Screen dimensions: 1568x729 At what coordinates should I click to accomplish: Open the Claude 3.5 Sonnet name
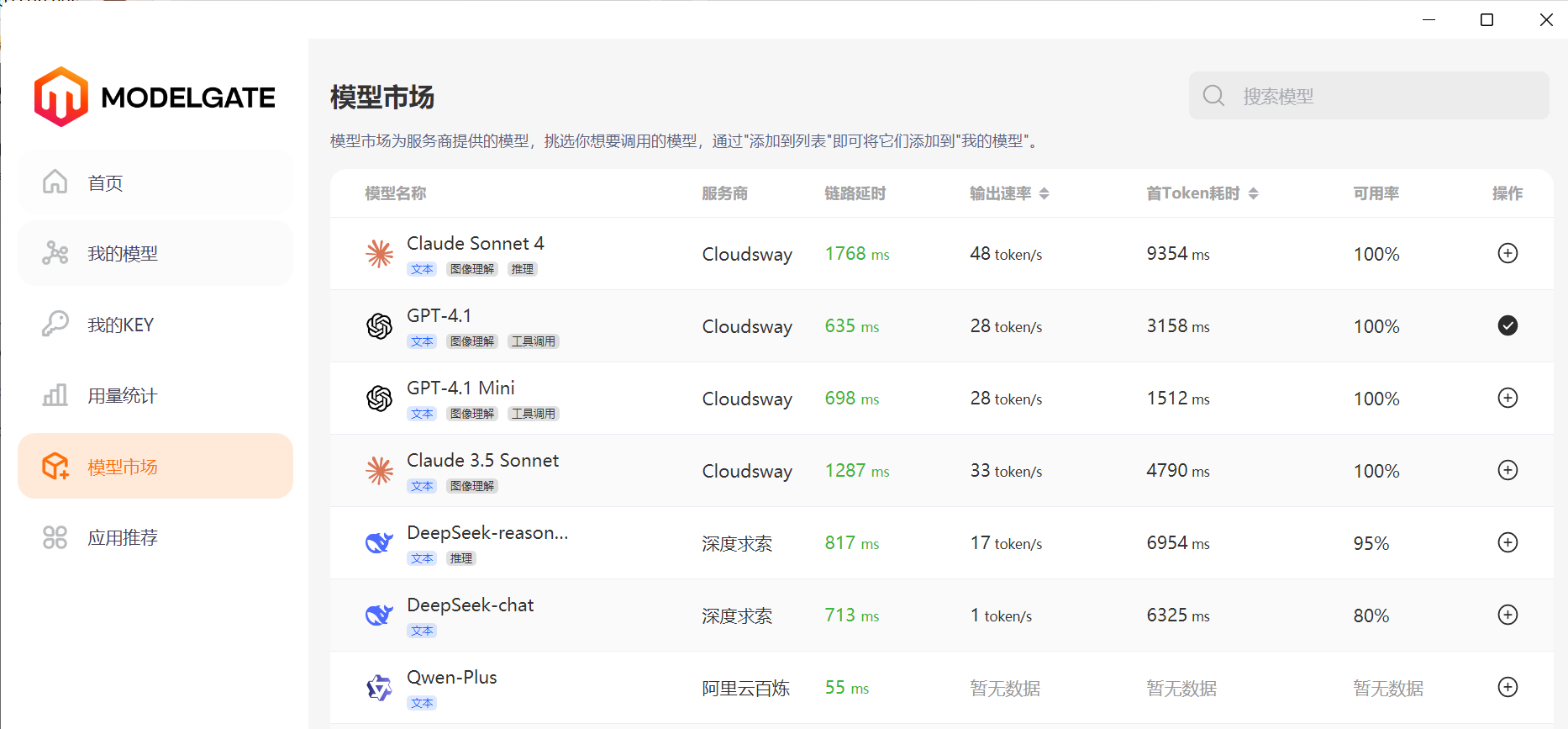pyautogui.click(x=483, y=460)
